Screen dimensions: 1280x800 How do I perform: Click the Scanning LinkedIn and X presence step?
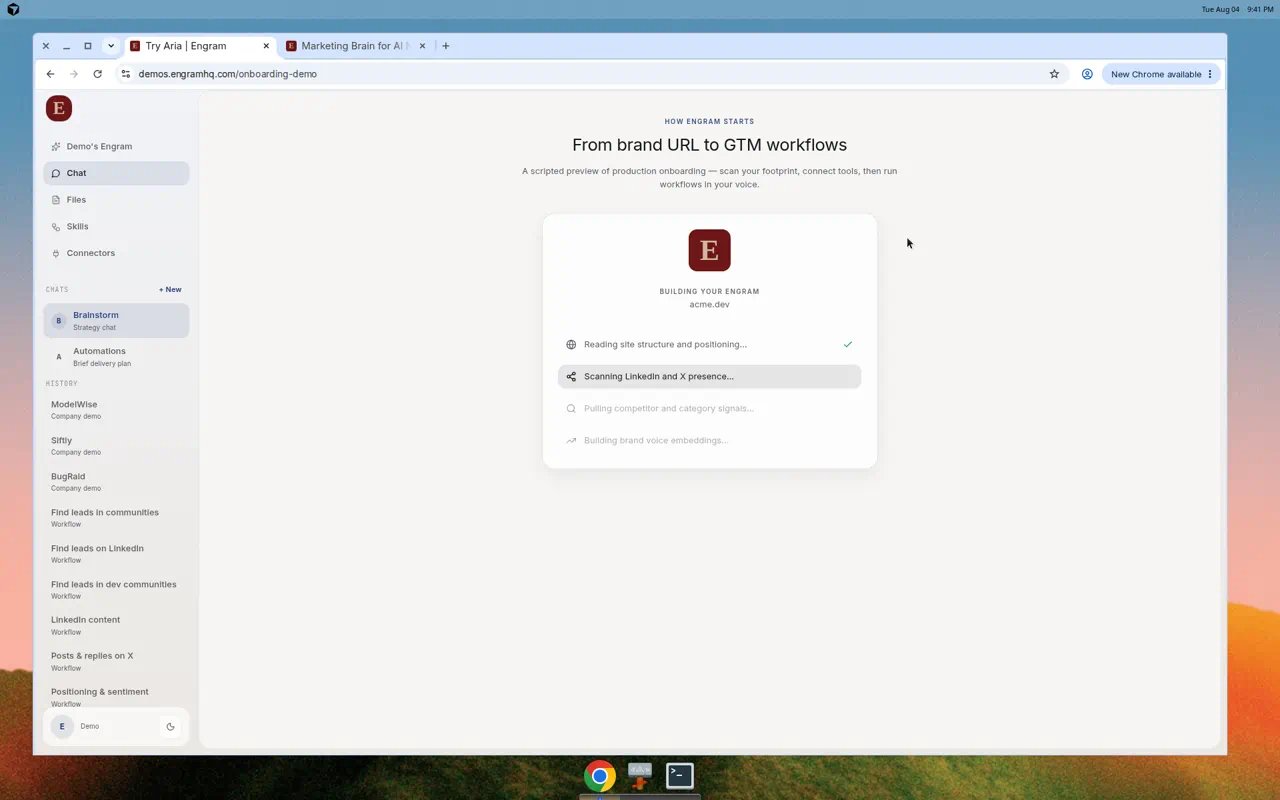coord(709,377)
